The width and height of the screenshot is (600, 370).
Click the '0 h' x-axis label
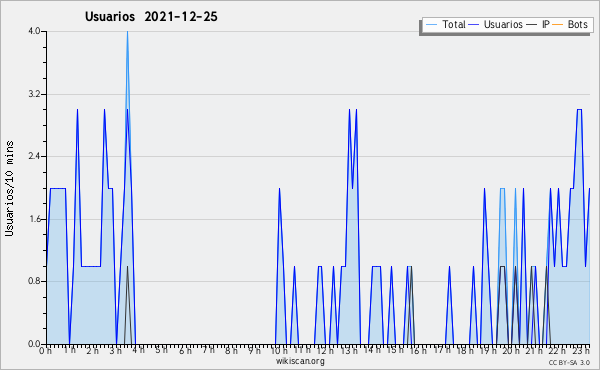[x=46, y=351]
